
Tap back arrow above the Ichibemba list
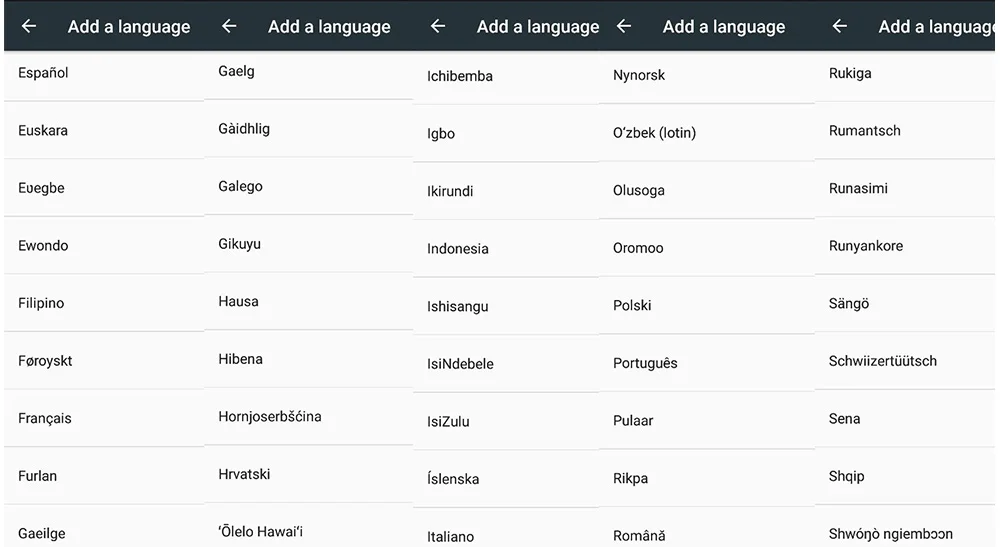tap(438, 27)
